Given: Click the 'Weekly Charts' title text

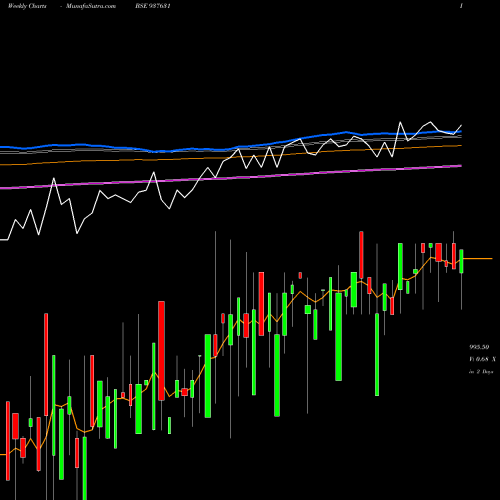Looking at the screenshot, I should coord(27,6).
